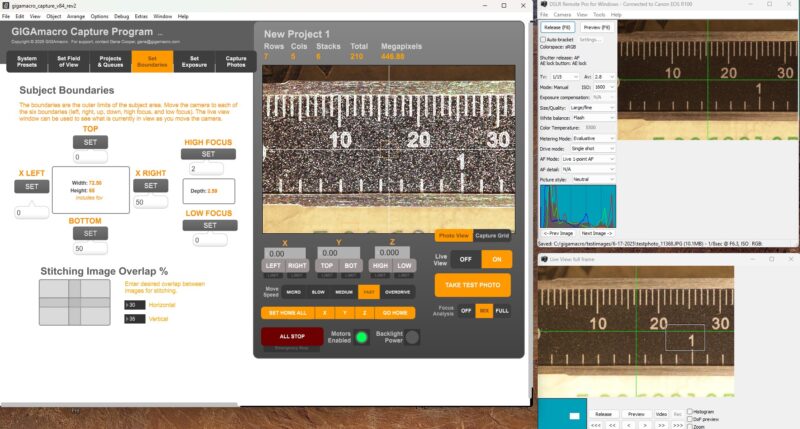Select MICRO move speed
The image size is (800, 429).
tap(293, 292)
